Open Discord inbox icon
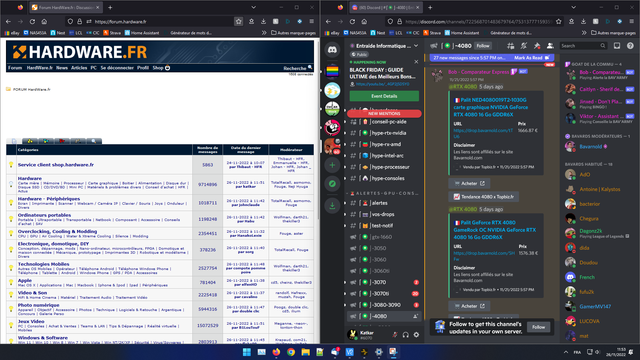Screen dimensions: 640x360 click(x=617, y=46)
